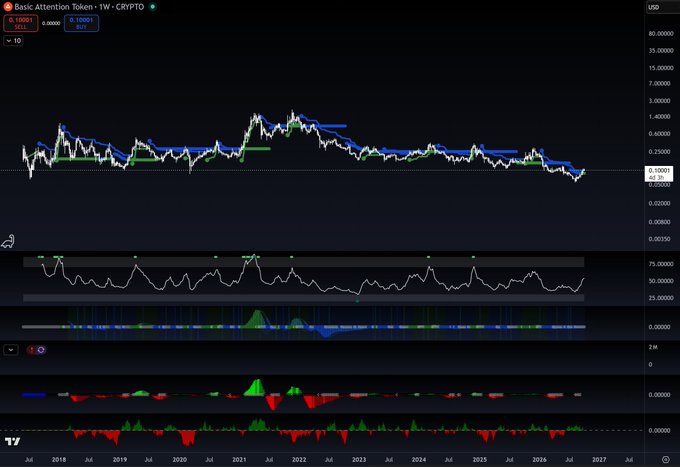Click the 2023 time axis label
The image size is (680, 467).
tap(359, 460)
